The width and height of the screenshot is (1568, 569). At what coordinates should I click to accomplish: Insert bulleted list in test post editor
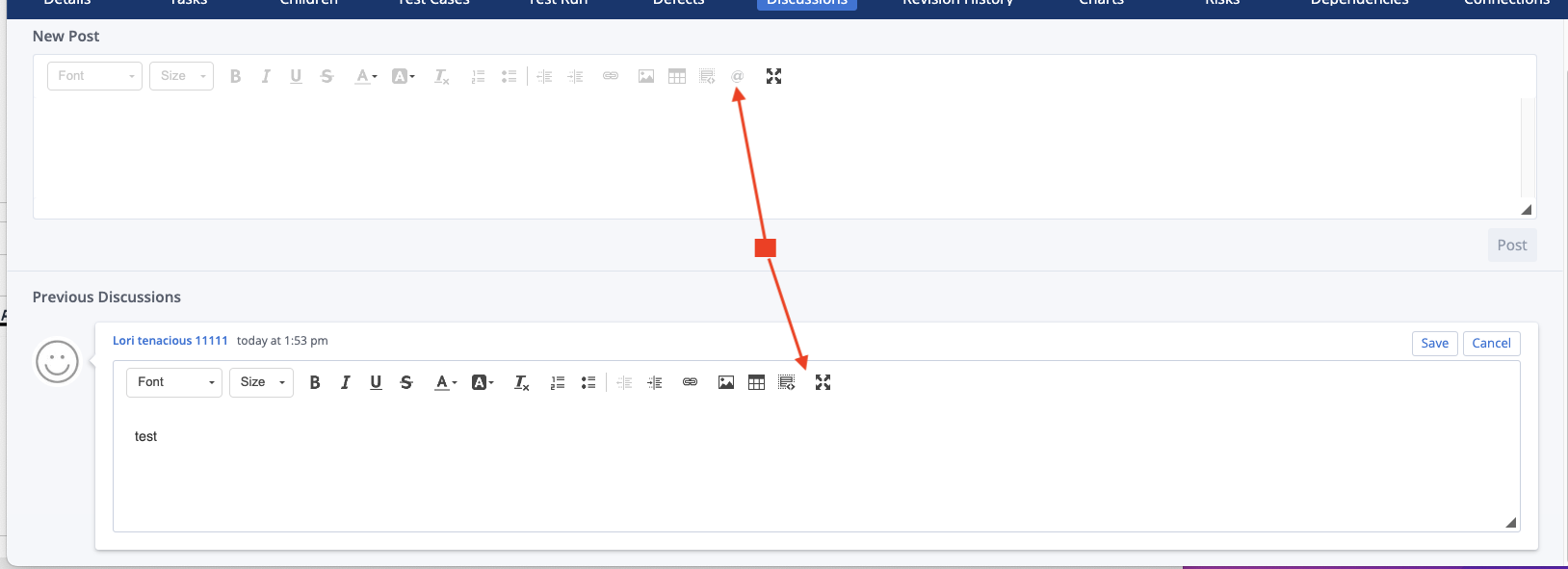[588, 382]
